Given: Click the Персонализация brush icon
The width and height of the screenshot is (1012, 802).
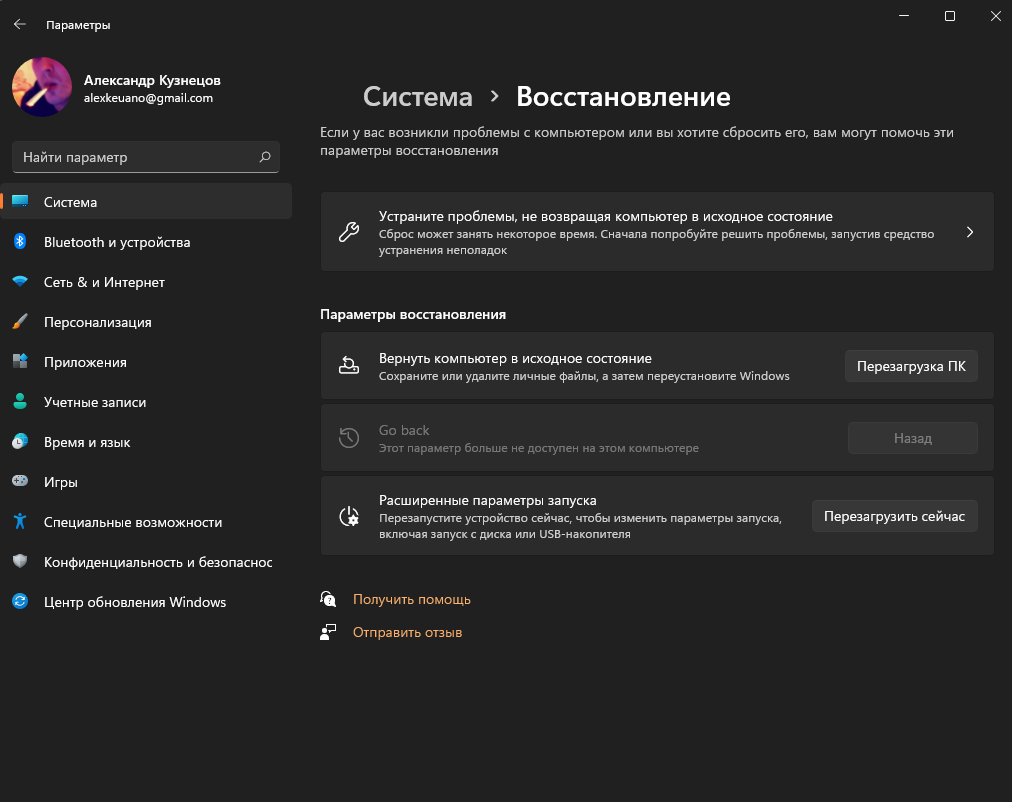Looking at the screenshot, I should pos(20,322).
